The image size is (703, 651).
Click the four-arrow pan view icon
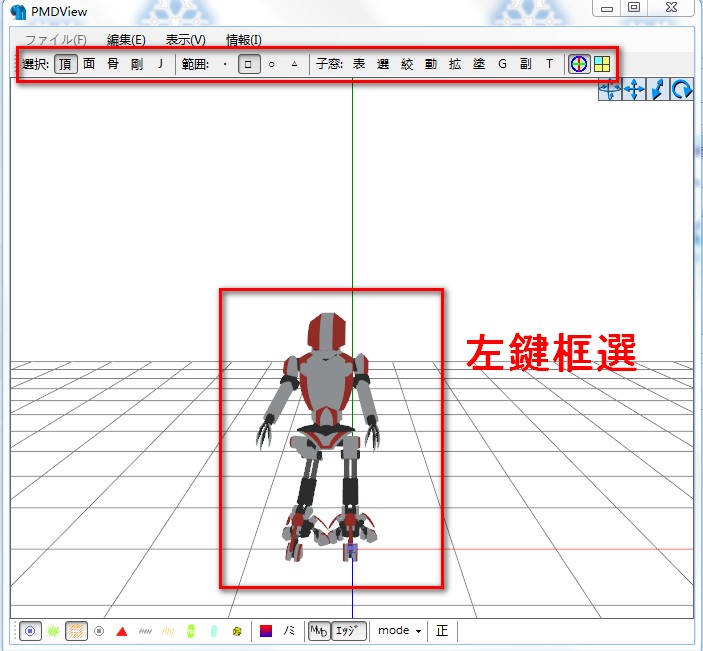(x=634, y=89)
